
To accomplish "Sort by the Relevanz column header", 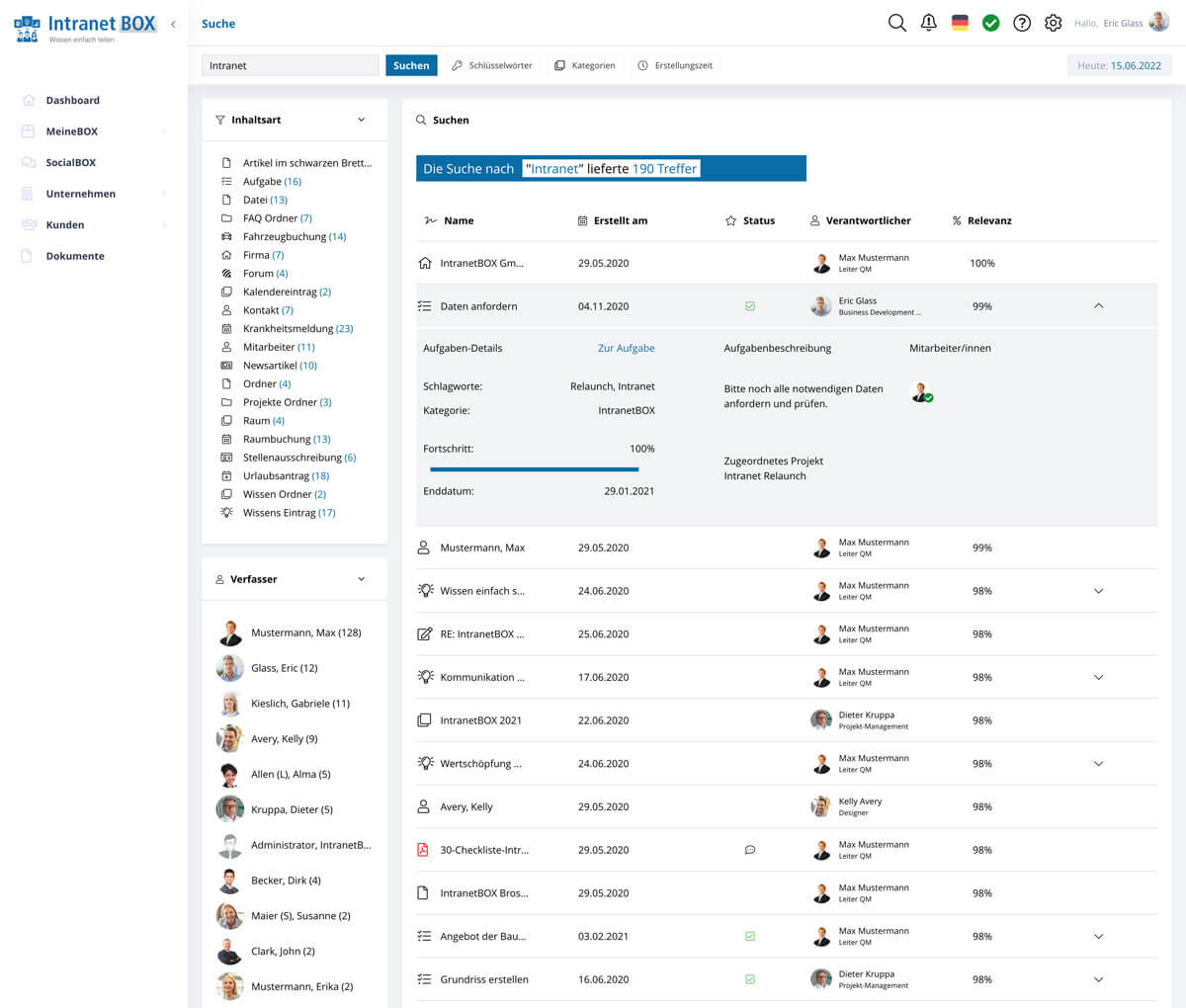I will (x=981, y=220).
